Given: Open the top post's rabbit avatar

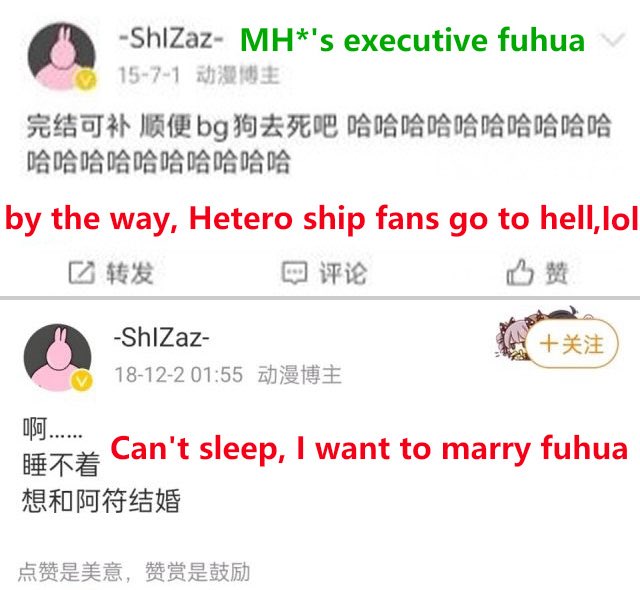Looking at the screenshot, I should click(62, 56).
